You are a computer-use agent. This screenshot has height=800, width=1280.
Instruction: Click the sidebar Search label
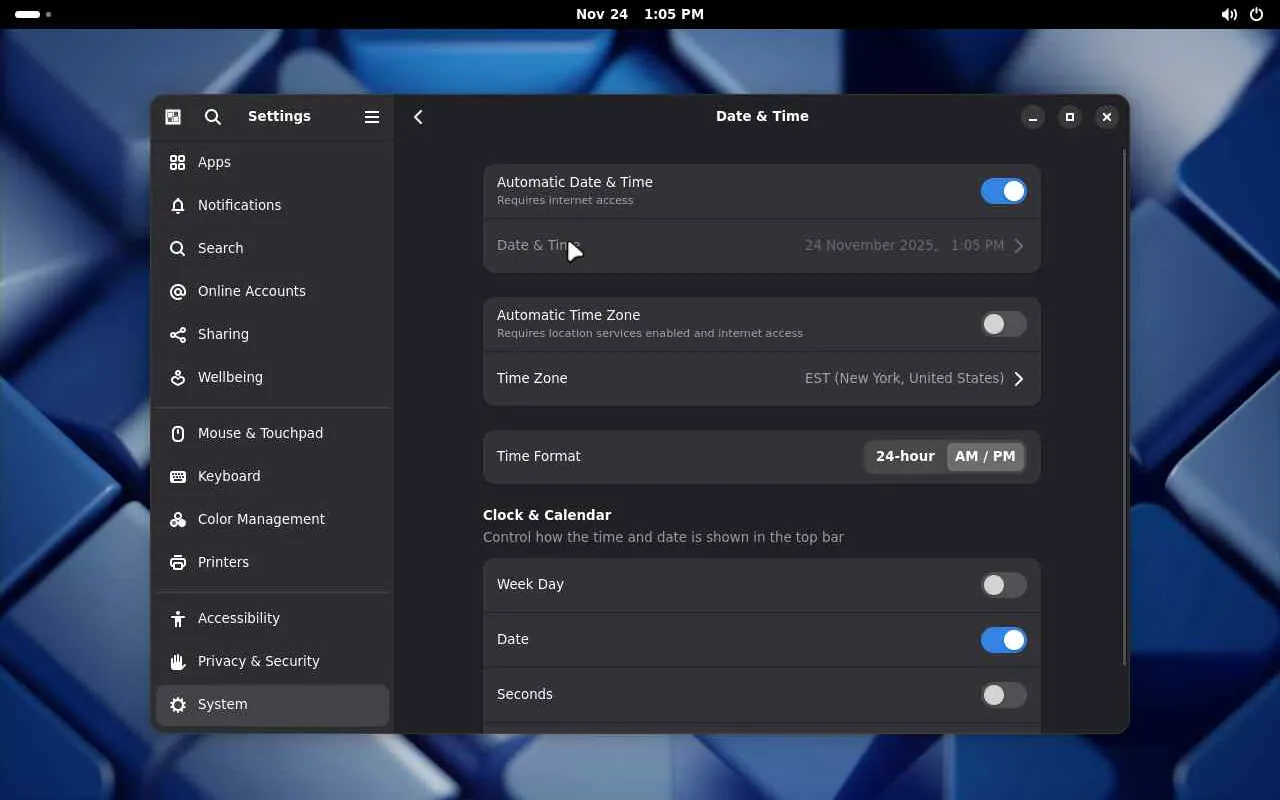click(220, 248)
